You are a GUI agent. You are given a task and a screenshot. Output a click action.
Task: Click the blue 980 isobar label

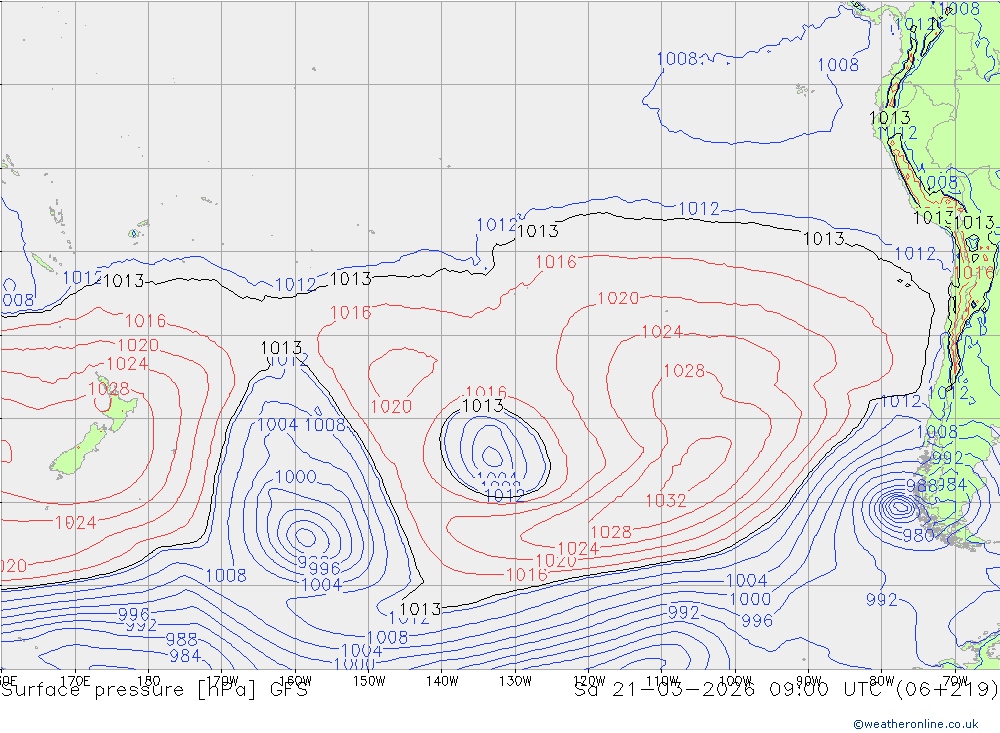[918, 535]
